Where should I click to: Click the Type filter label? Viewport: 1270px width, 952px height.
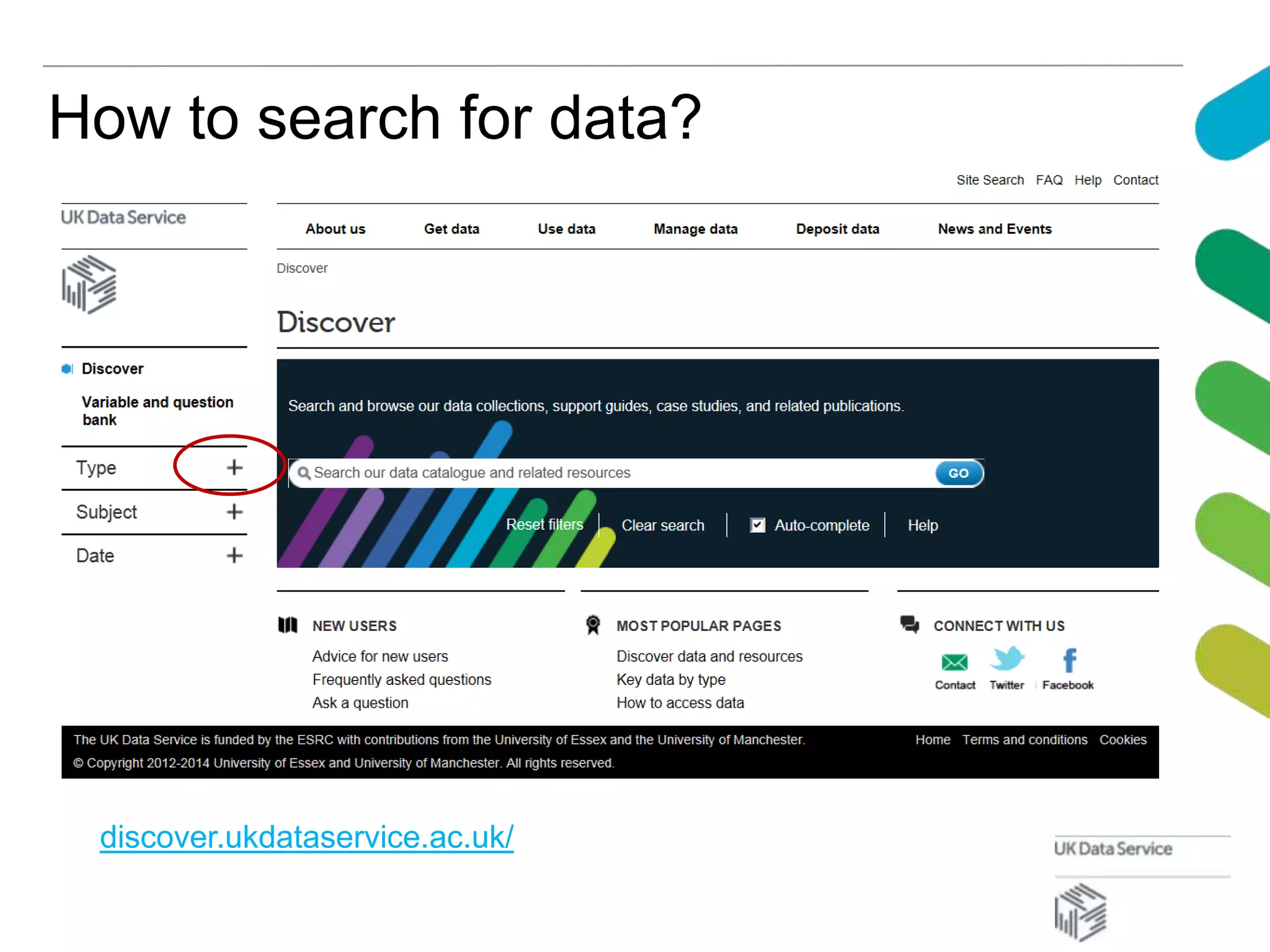click(96, 468)
